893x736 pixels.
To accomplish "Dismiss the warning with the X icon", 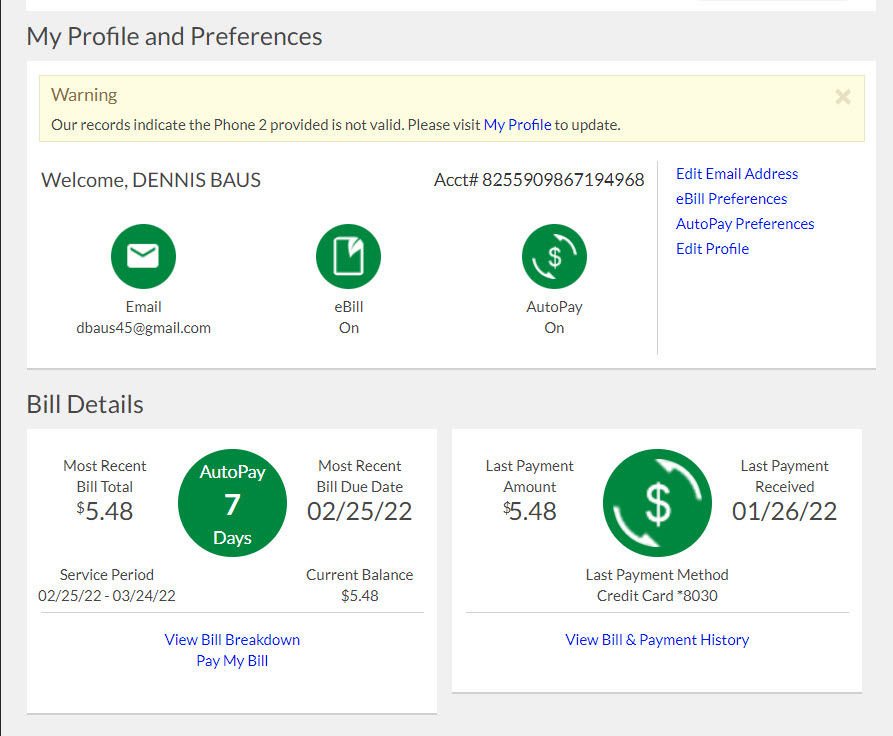I will point(843,97).
